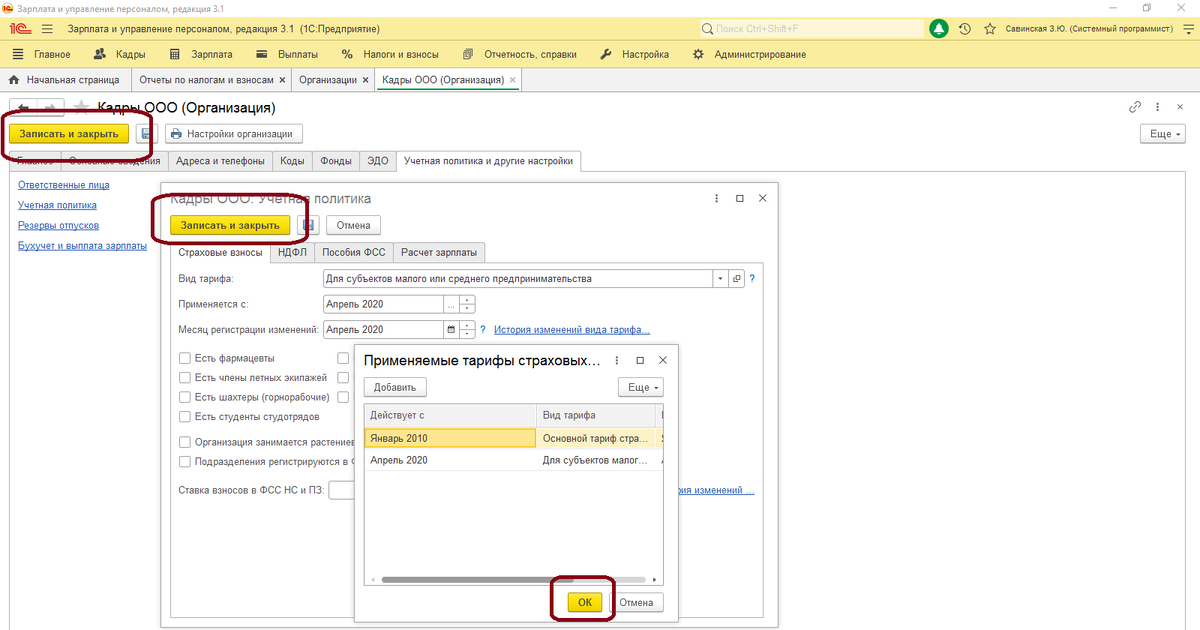Screen dimensions: 1200x630
Task: Open the three-dot menu of the organization form
Action: pyautogui.click(x=1158, y=107)
